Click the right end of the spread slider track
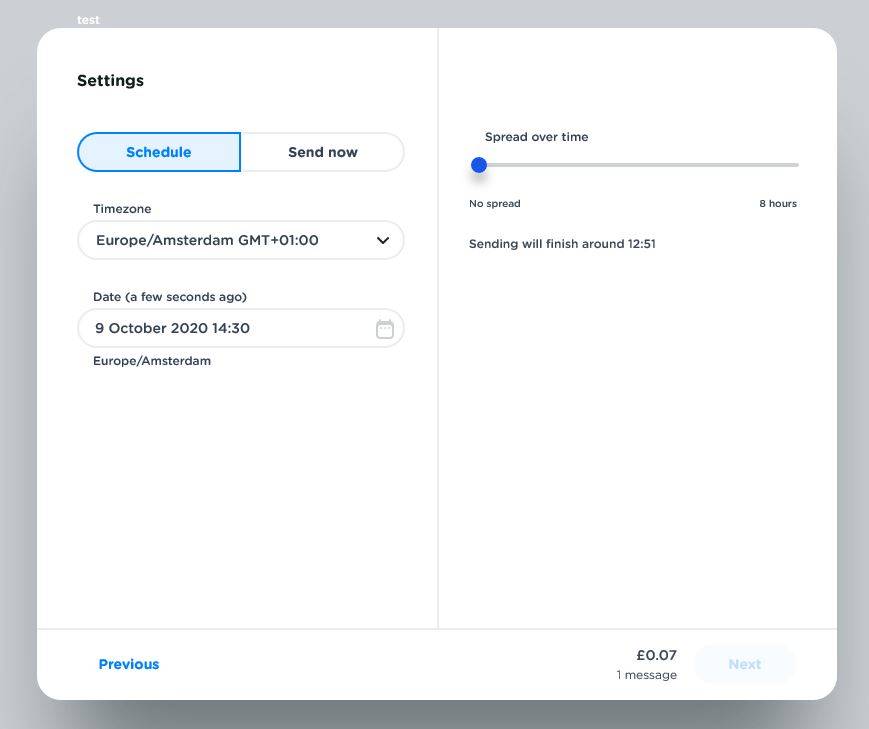 click(795, 165)
